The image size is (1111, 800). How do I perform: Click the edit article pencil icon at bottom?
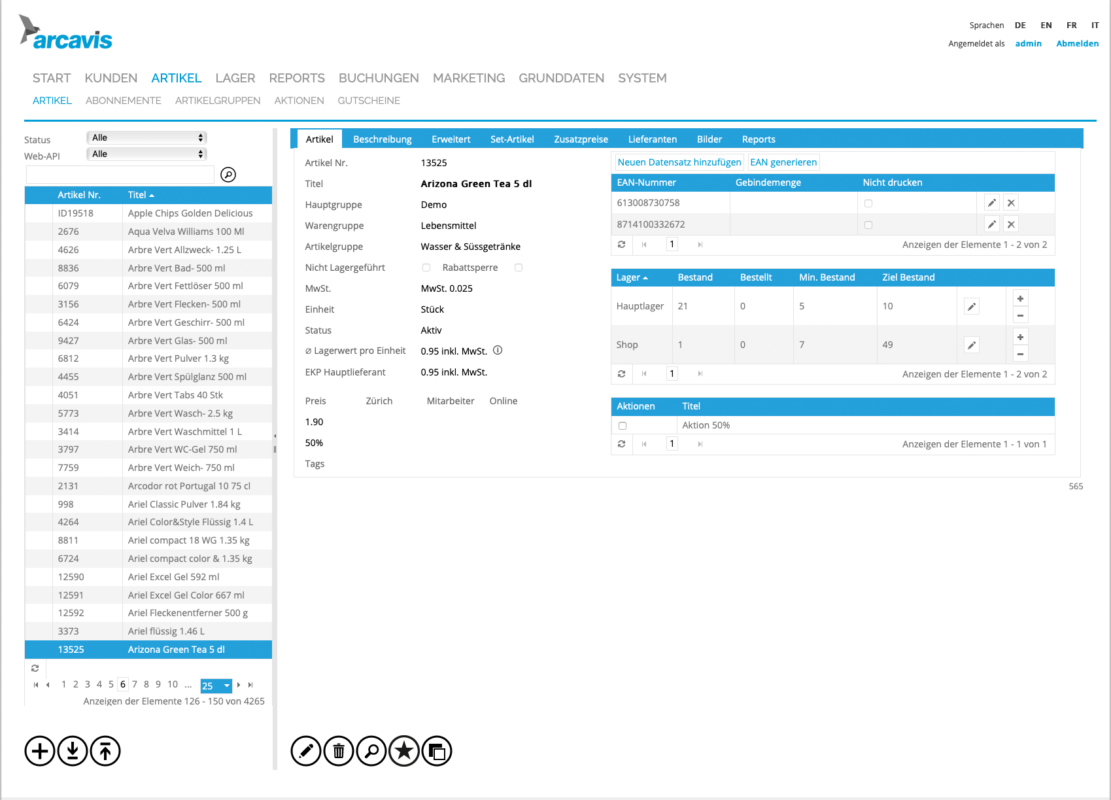[306, 751]
